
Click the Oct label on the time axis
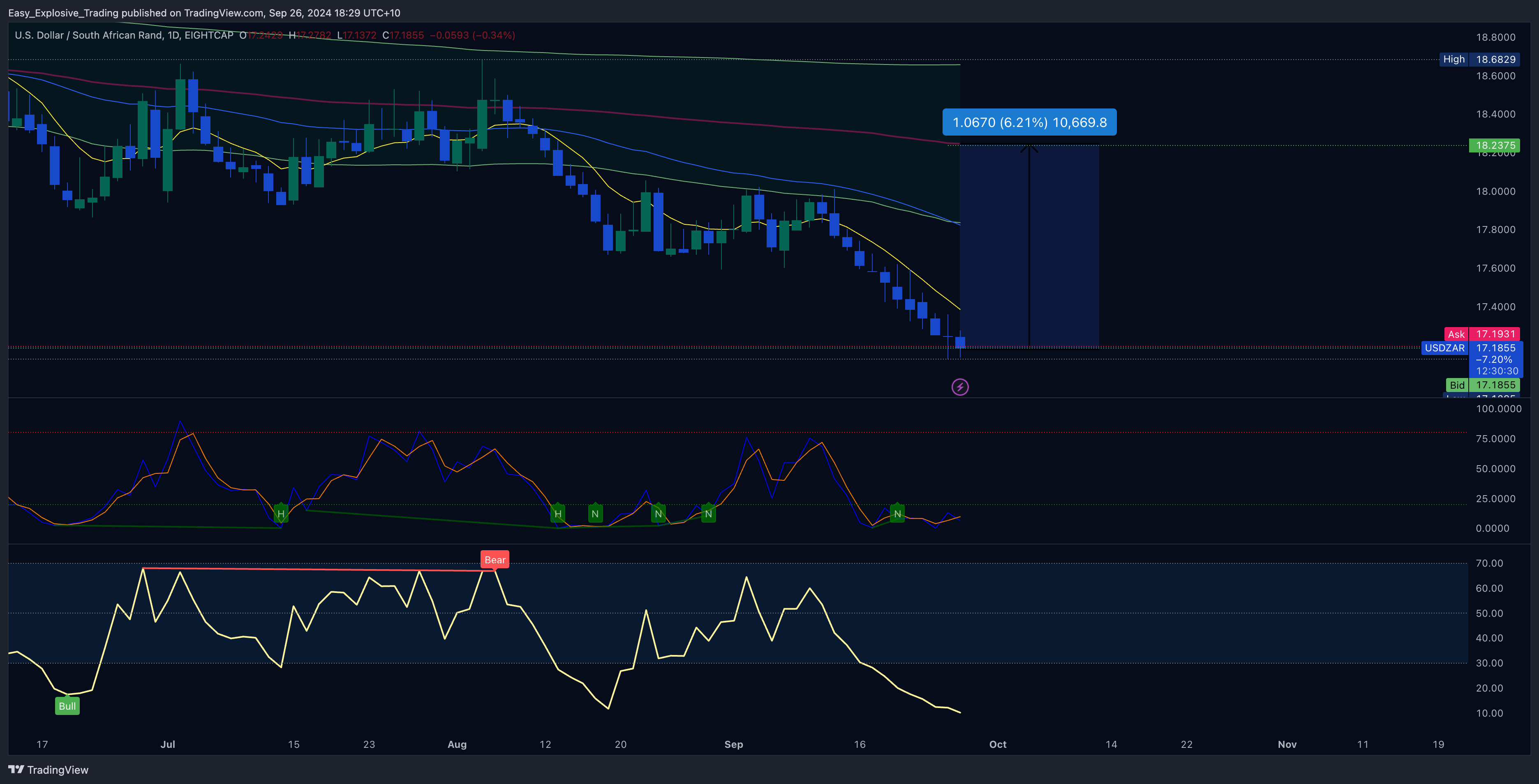[998, 744]
